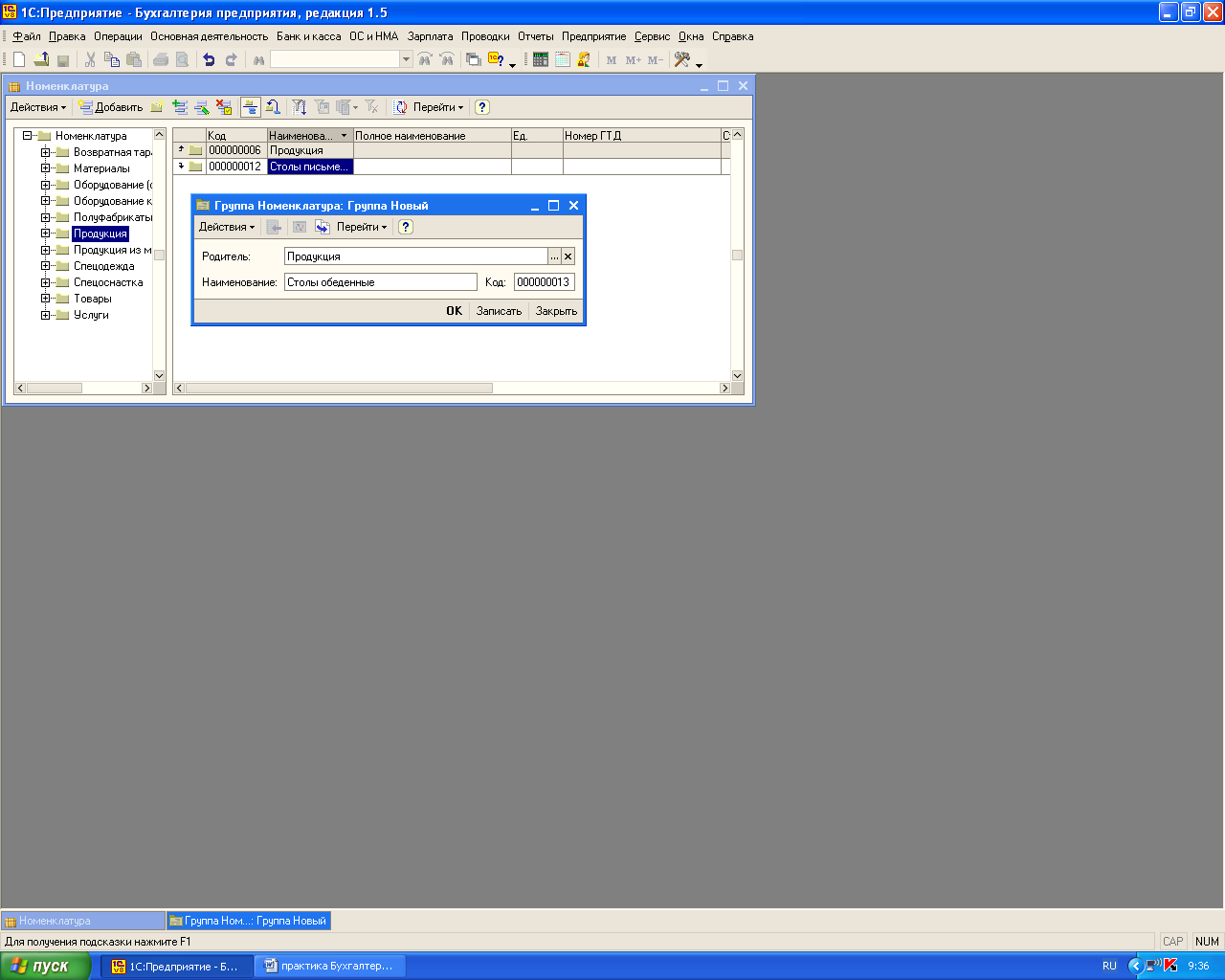Open the Файл menu
This screenshot has width=1225, height=980.
tap(27, 36)
